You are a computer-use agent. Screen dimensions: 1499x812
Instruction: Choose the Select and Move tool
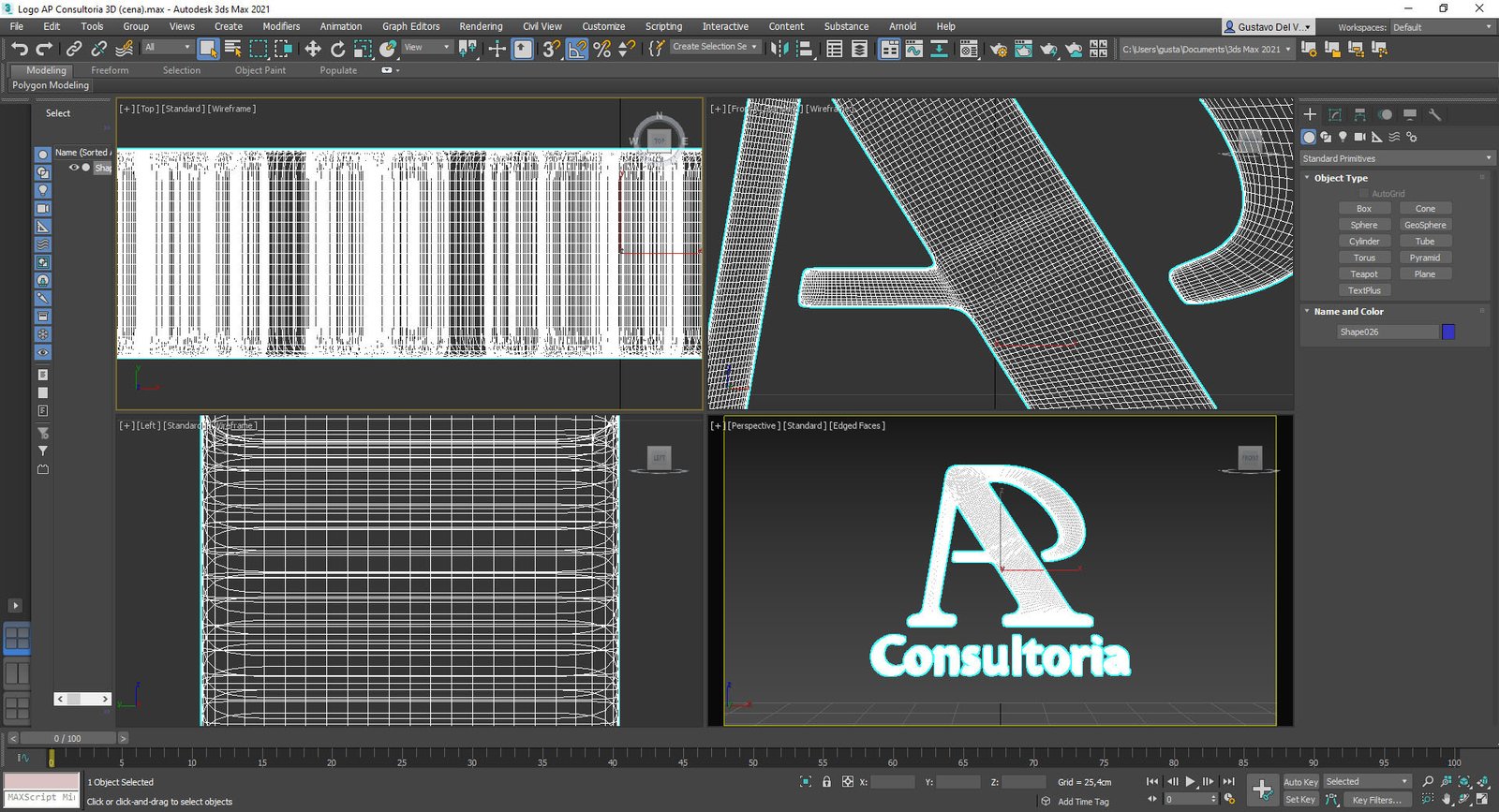click(x=312, y=49)
